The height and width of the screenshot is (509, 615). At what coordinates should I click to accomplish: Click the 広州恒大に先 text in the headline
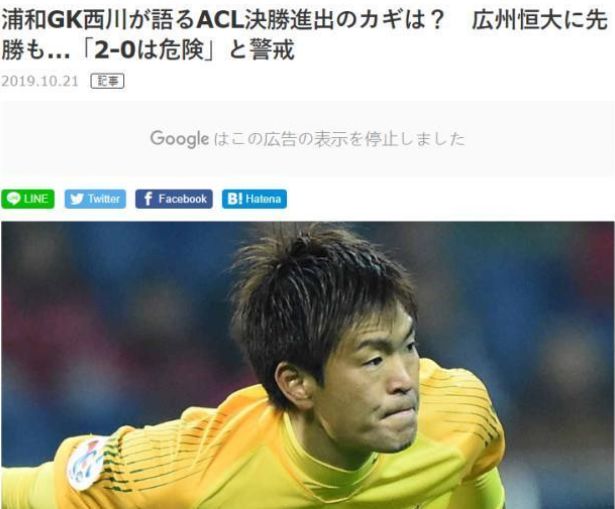(x=539, y=20)
